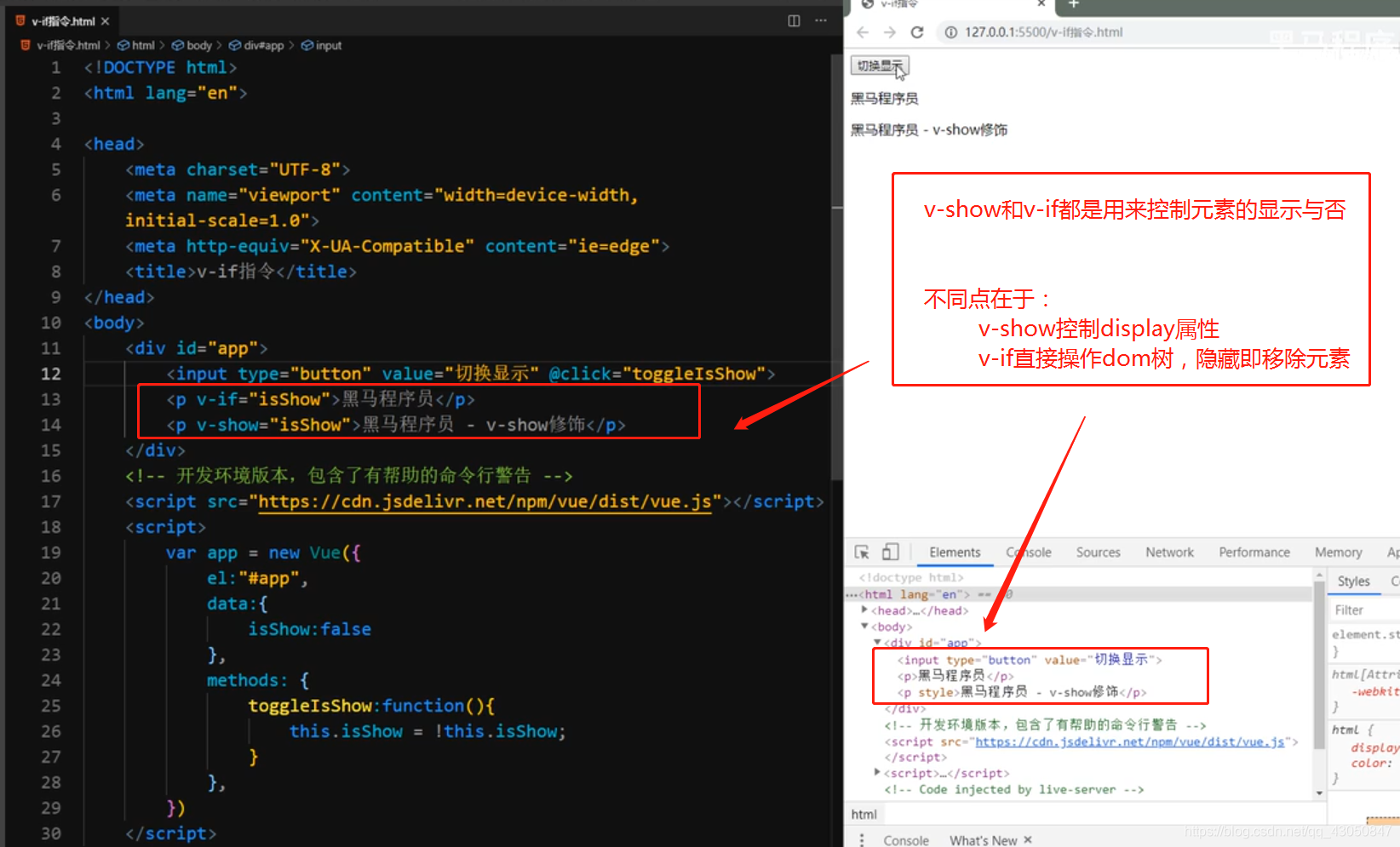Viewport: 1400px width, 847px height.
Task: Click the browser address bar URL
Action: tap(1043, 32)
